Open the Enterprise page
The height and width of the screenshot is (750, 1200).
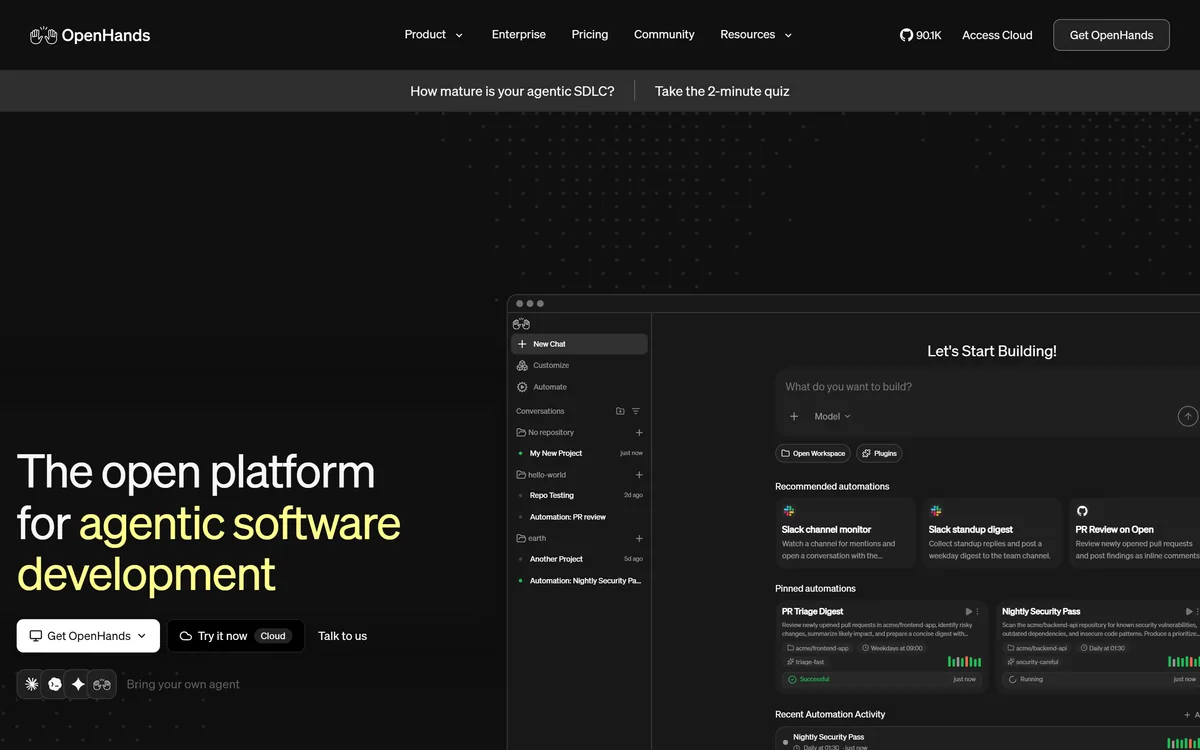519,35
